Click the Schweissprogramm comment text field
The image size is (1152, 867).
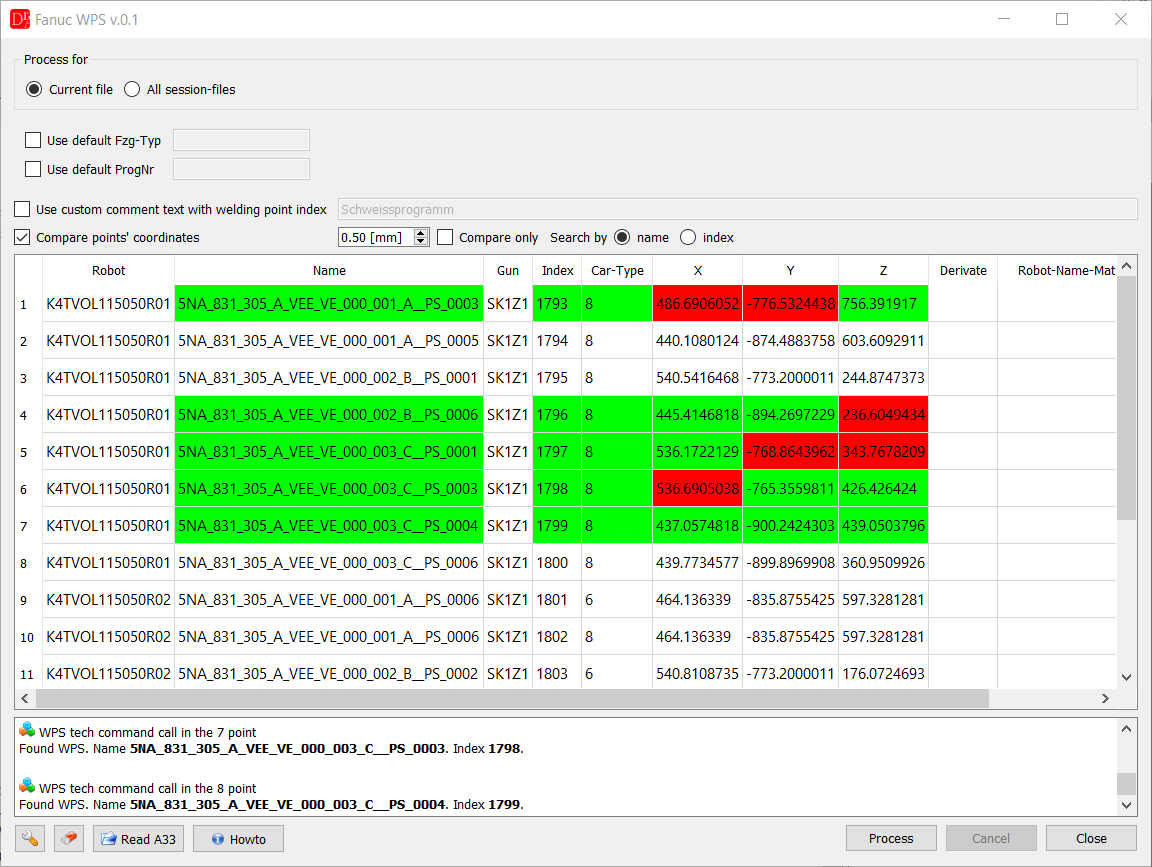[x=738, y=209]
